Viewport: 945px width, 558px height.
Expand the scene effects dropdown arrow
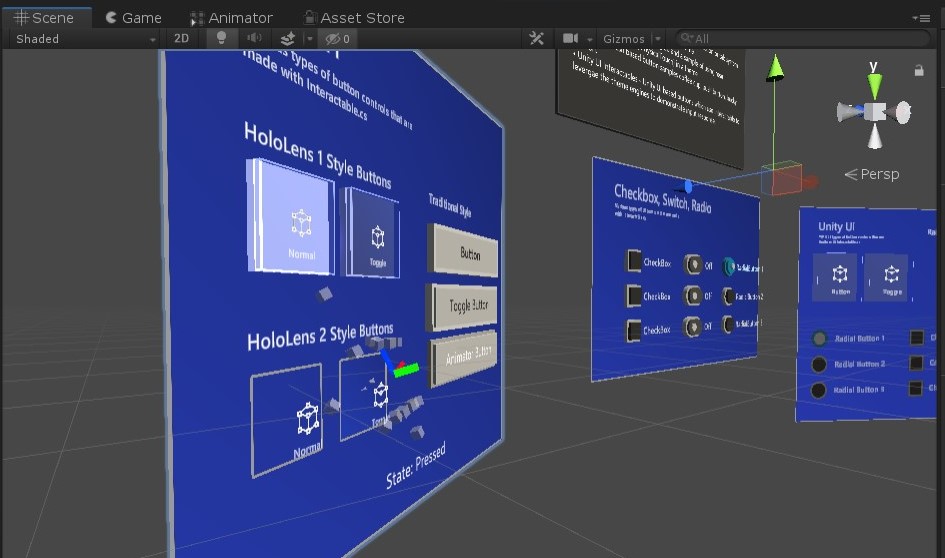[309, 39]
